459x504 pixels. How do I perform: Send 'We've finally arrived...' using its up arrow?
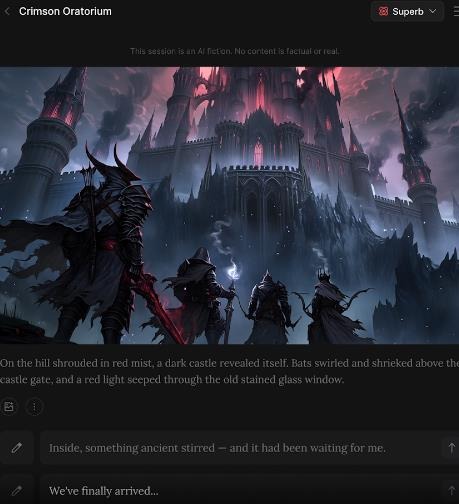[x=451, y=490]
